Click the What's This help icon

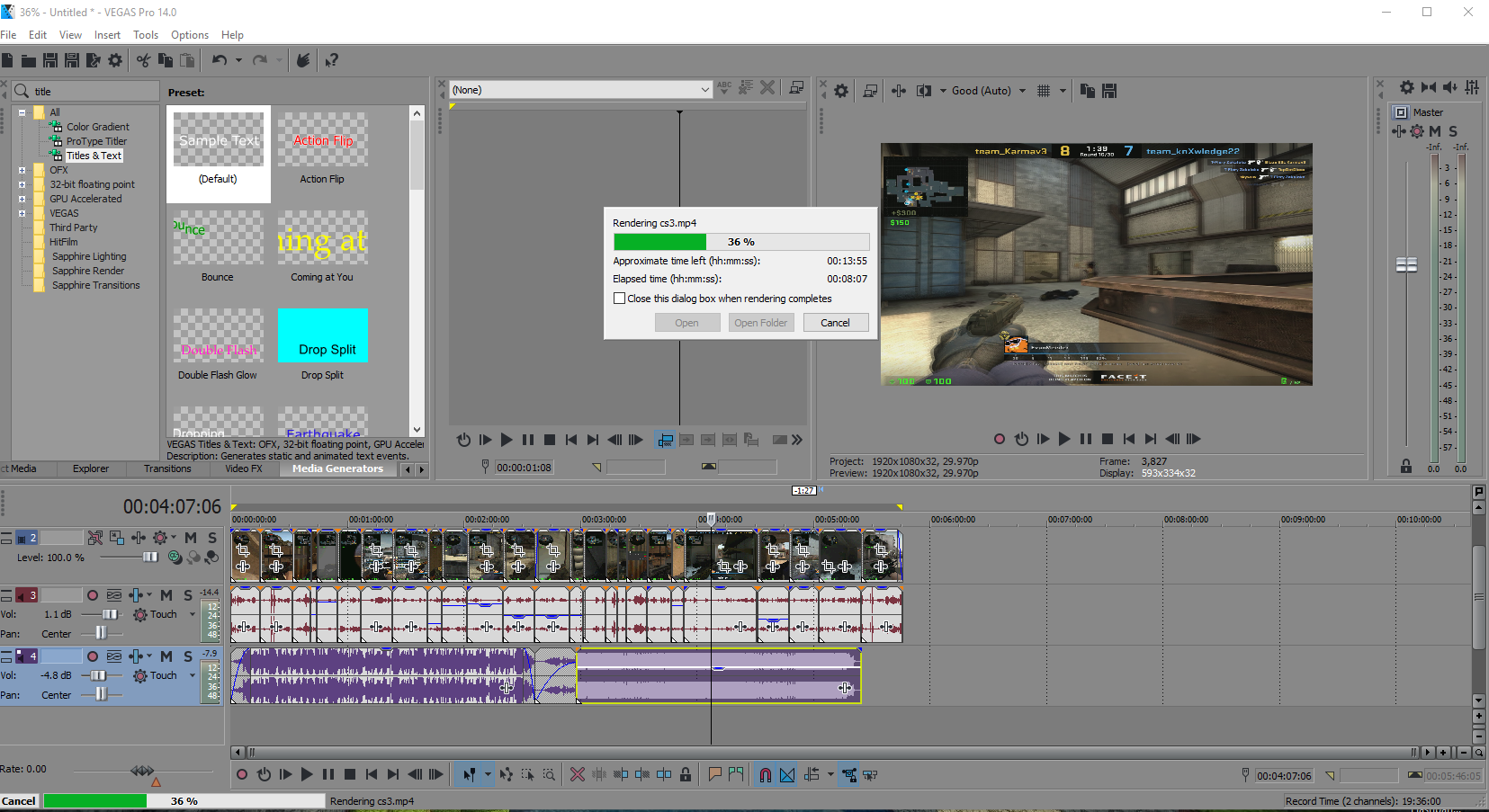tap(331, 60)
